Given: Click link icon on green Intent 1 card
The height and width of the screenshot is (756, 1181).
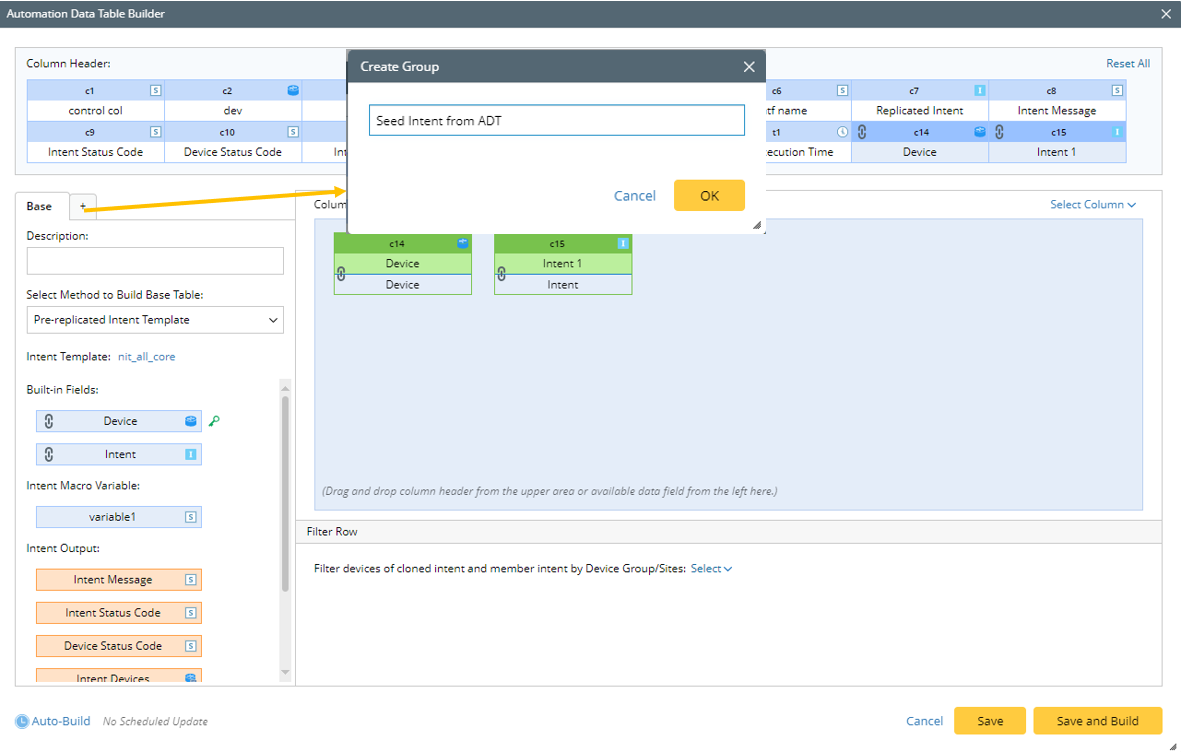Looking at the screenshot, I should click(x=502, y=274).
